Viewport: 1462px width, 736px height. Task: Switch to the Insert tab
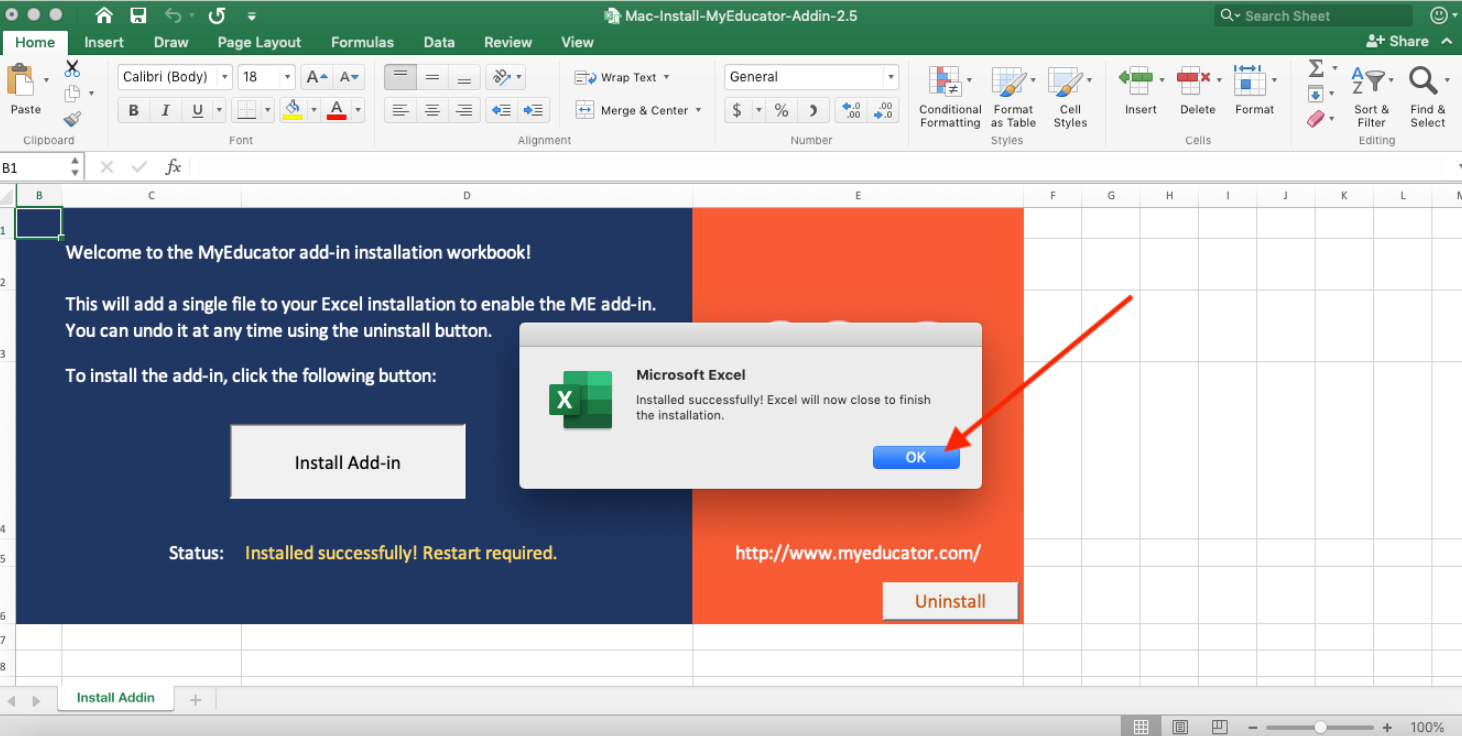point(104,42)
